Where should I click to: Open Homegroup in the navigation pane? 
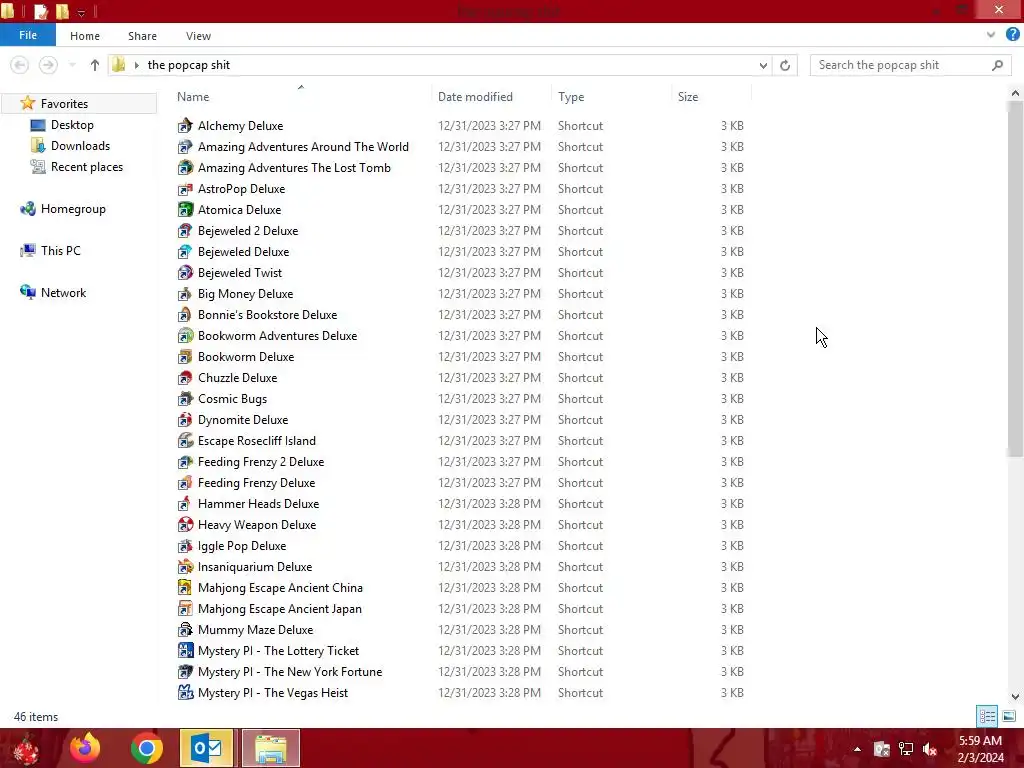click(x=73, y=209)
